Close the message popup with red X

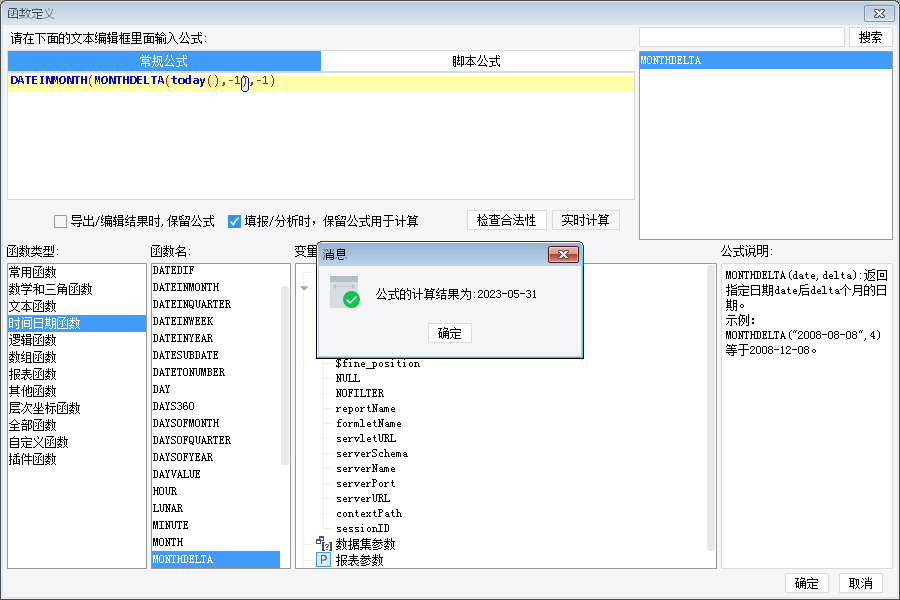[x=563, y=254]
